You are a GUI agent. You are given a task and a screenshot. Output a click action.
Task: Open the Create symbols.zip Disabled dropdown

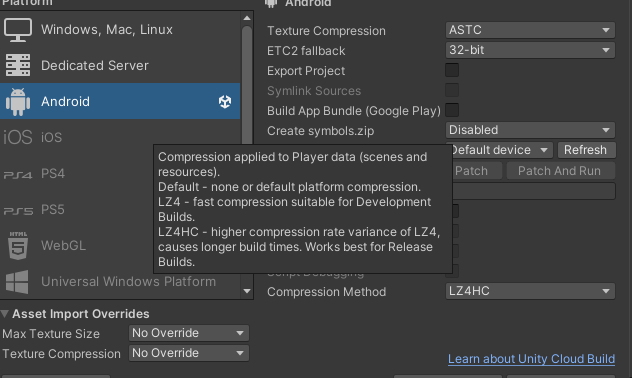530,130
